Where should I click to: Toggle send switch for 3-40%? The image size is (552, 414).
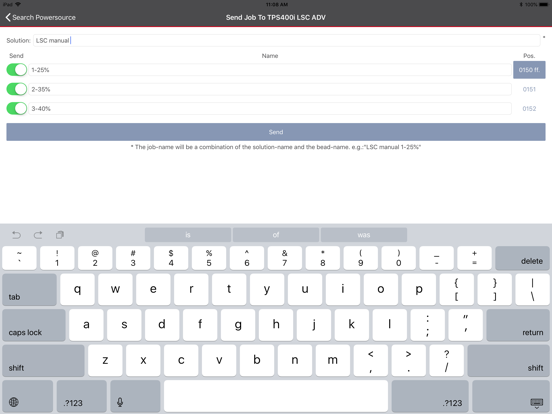coord(17,108)
